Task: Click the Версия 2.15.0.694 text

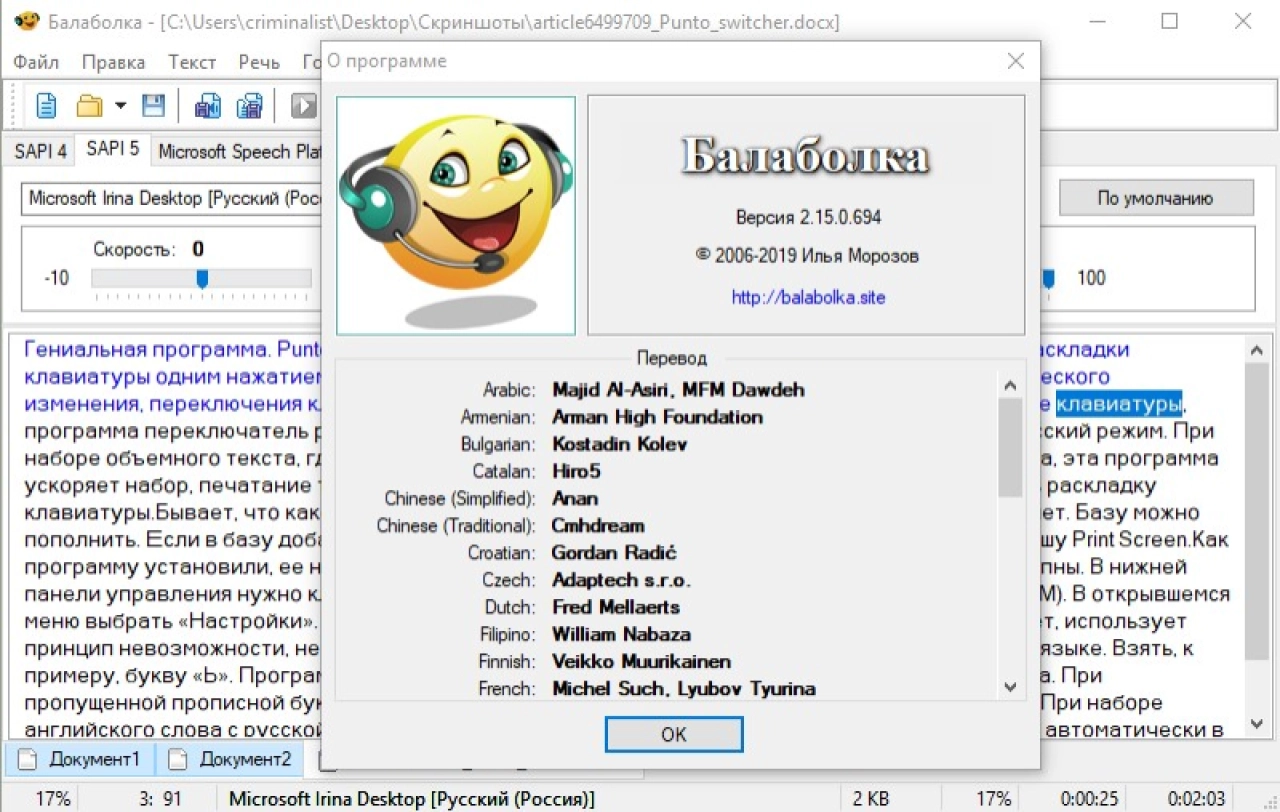Action: pos(808,217)
